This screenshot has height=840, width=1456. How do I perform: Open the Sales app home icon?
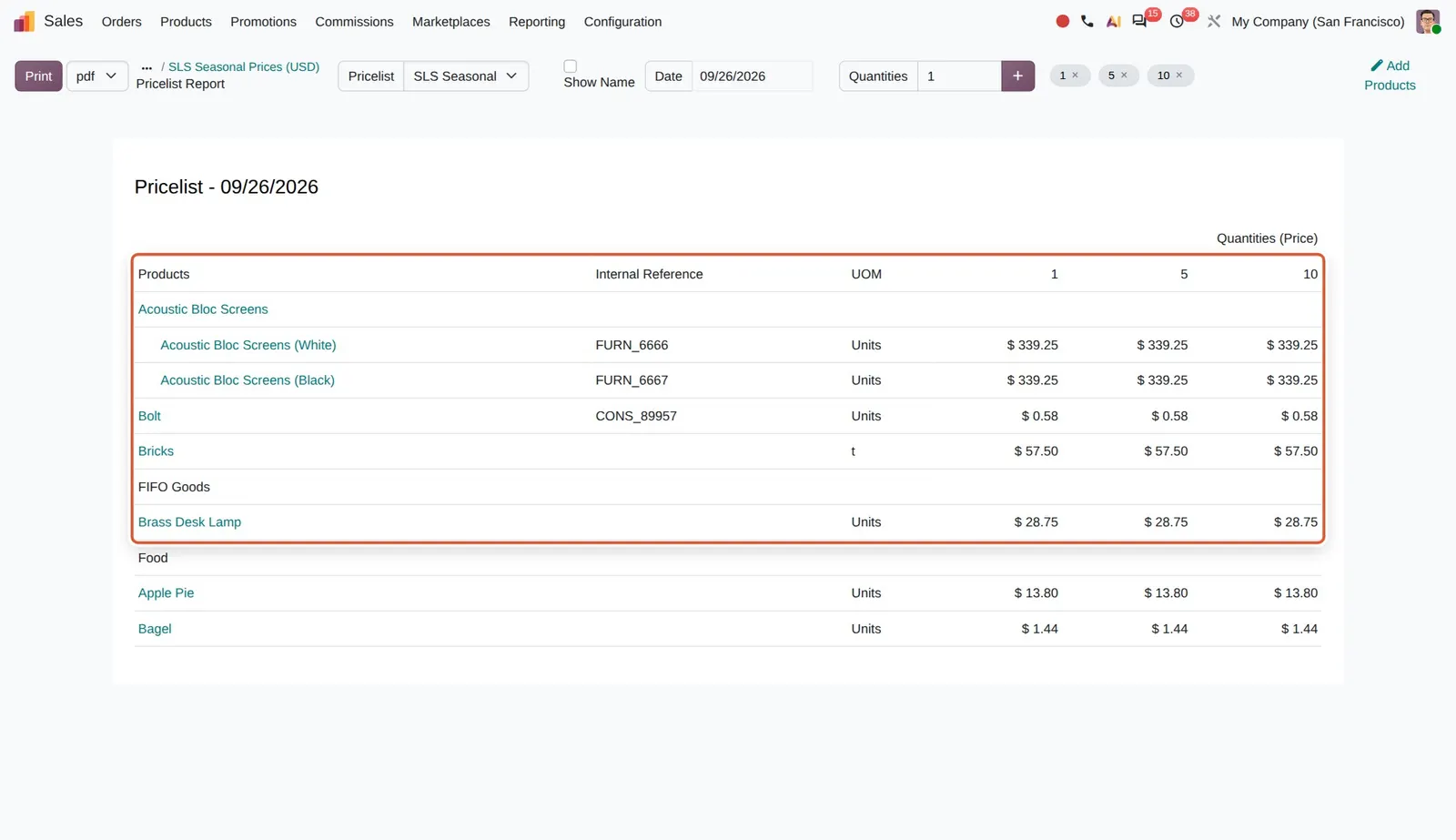(25, 21)
